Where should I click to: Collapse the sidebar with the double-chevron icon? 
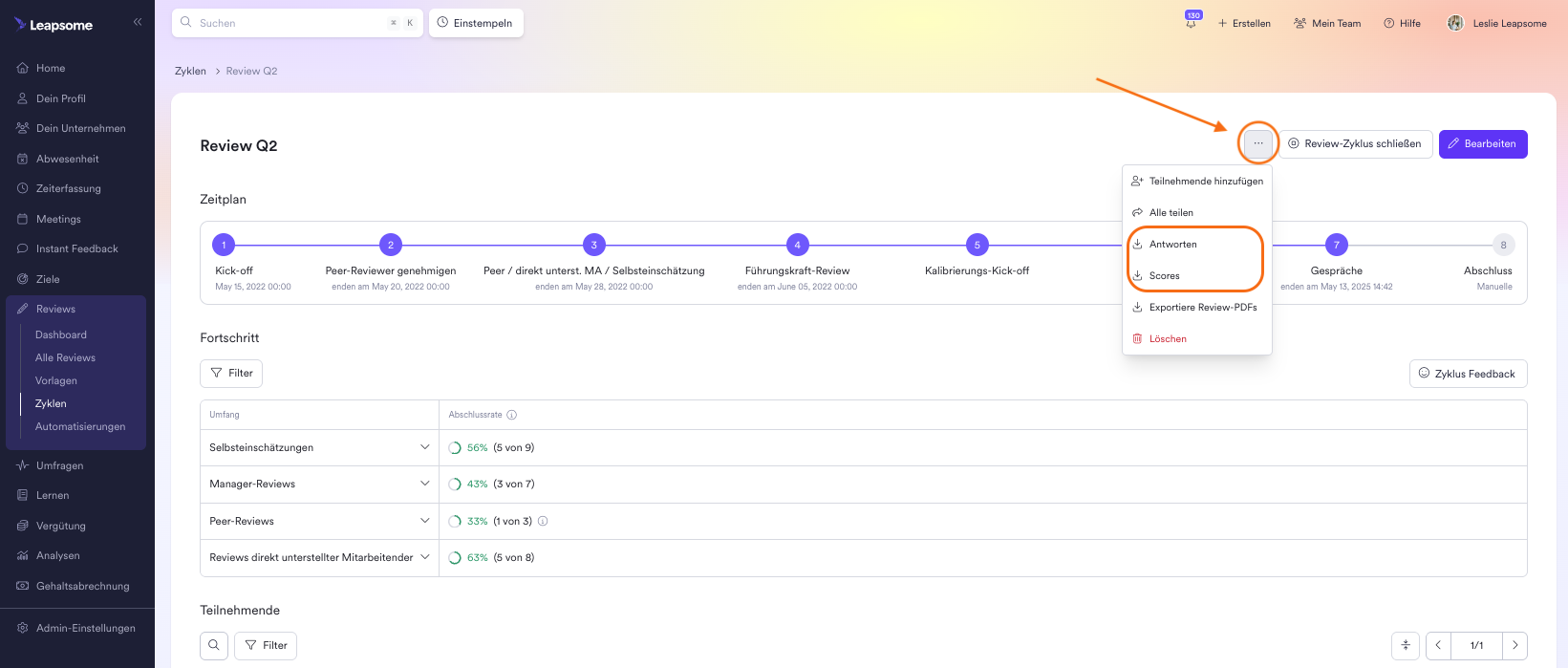pos(138,21)
